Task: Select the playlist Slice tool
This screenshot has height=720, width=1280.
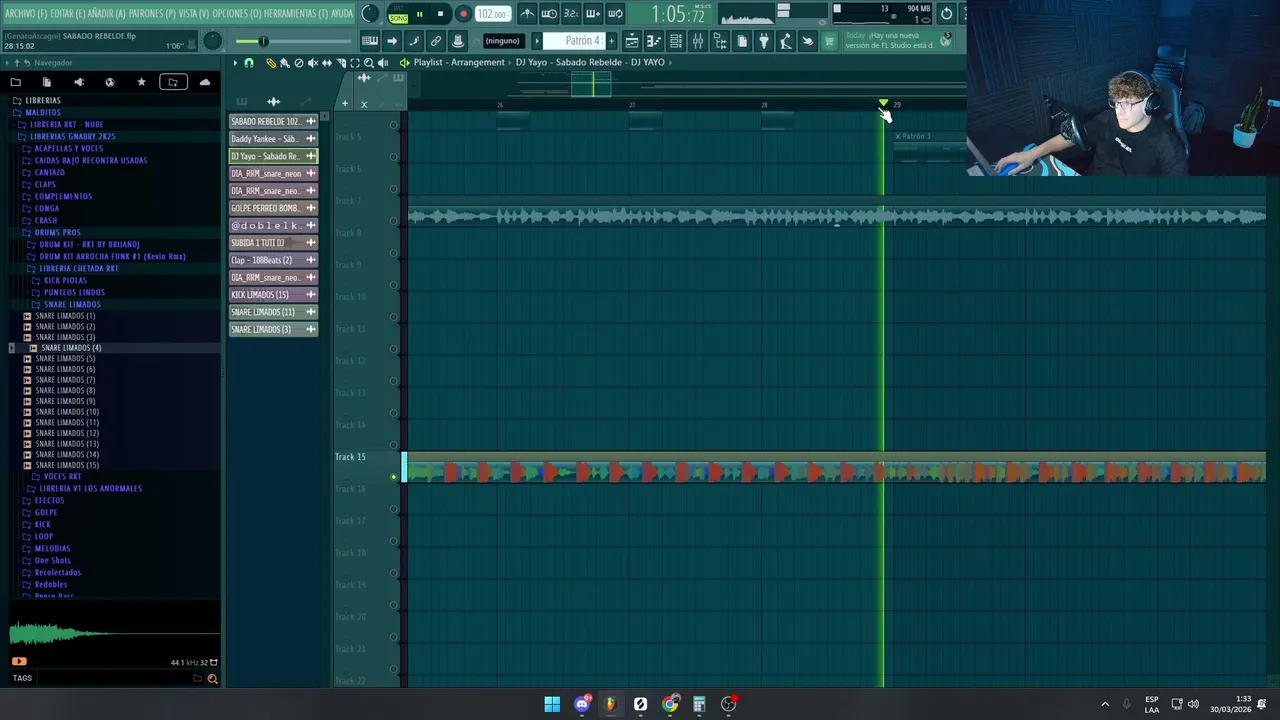Action: click(341, 63)
